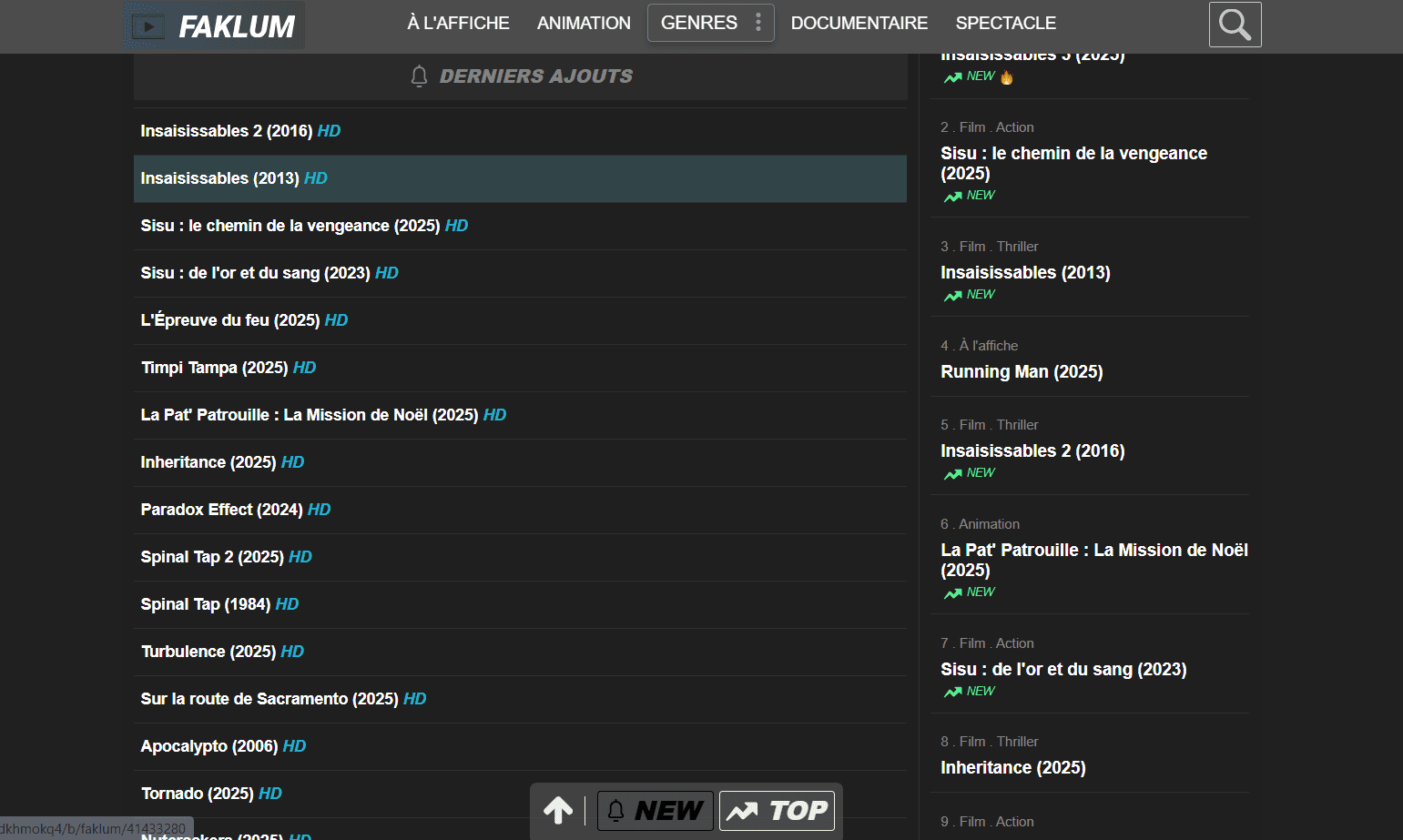Click the scroll-to-top arrow icon
This screenshot has height=840, width=1403.
pos(558,810)
